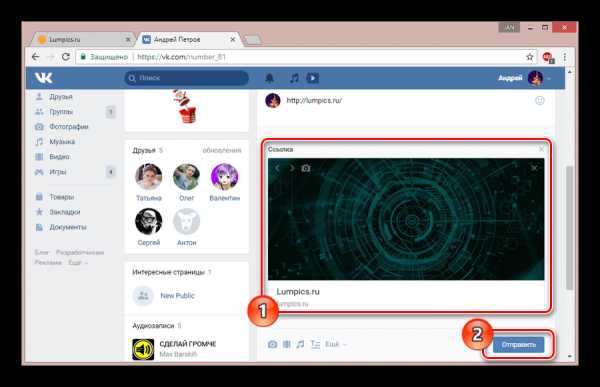Attach a photo using the camera icon
This screenshot has height=387, width=600.
coord(272,344)
